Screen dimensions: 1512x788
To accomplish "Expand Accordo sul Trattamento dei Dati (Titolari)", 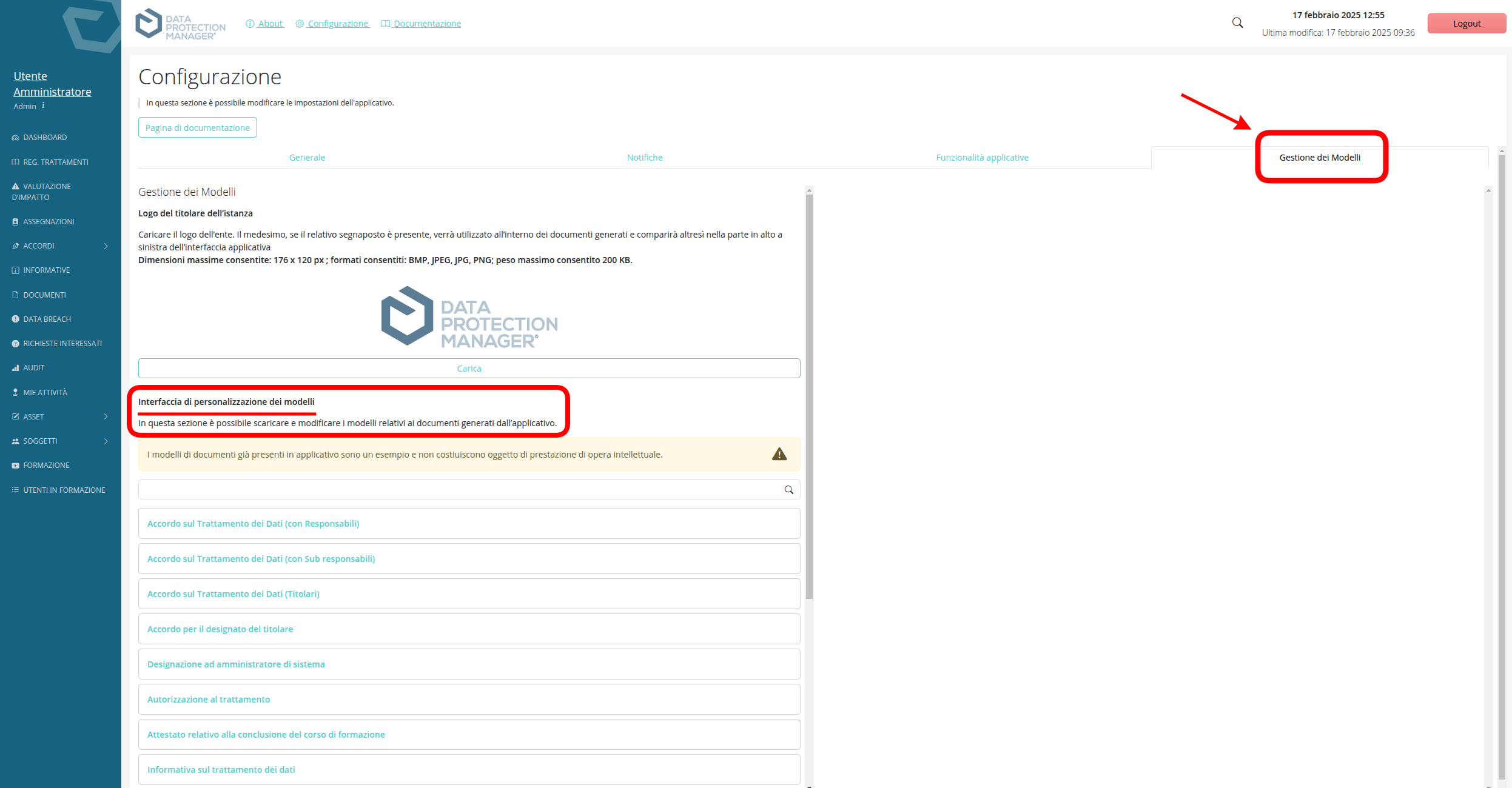I will (x=469, y=594).
